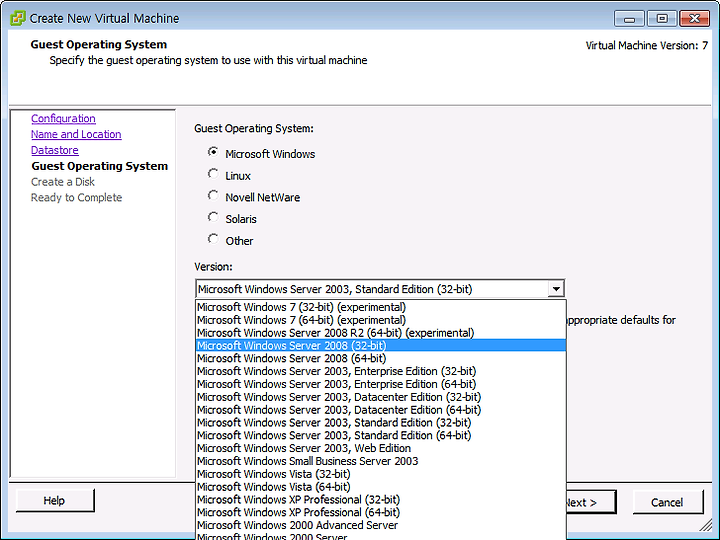
Task: Click the Guest Operating System step in sidebar
Action: [x=100, y=166]
